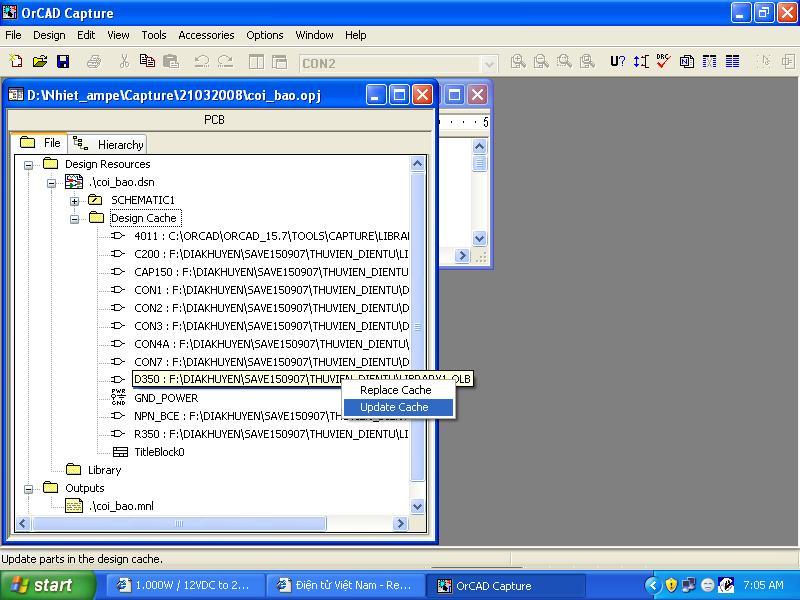Open the Tools menu
Viewport: 800px width, 600px height.
(154, 35)
